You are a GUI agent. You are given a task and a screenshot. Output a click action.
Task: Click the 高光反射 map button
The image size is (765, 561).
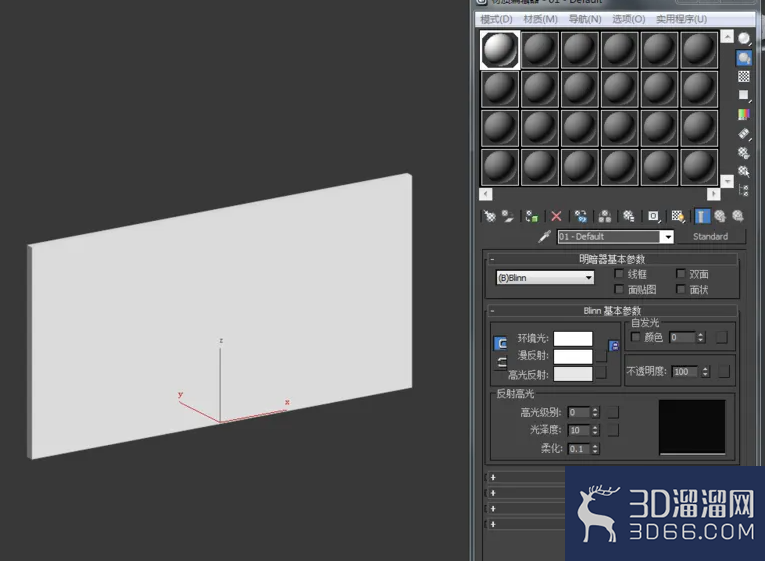click(x=601, y=373)
